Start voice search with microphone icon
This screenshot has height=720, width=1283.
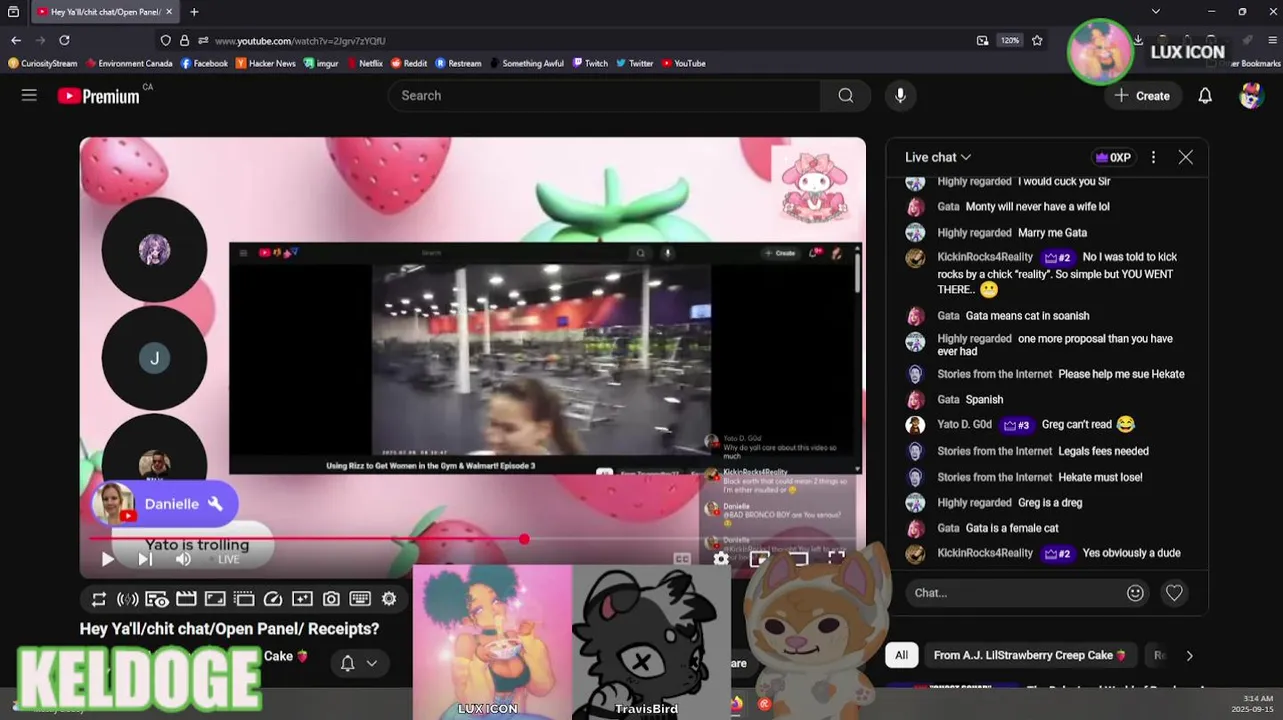[x=900, y=95]
